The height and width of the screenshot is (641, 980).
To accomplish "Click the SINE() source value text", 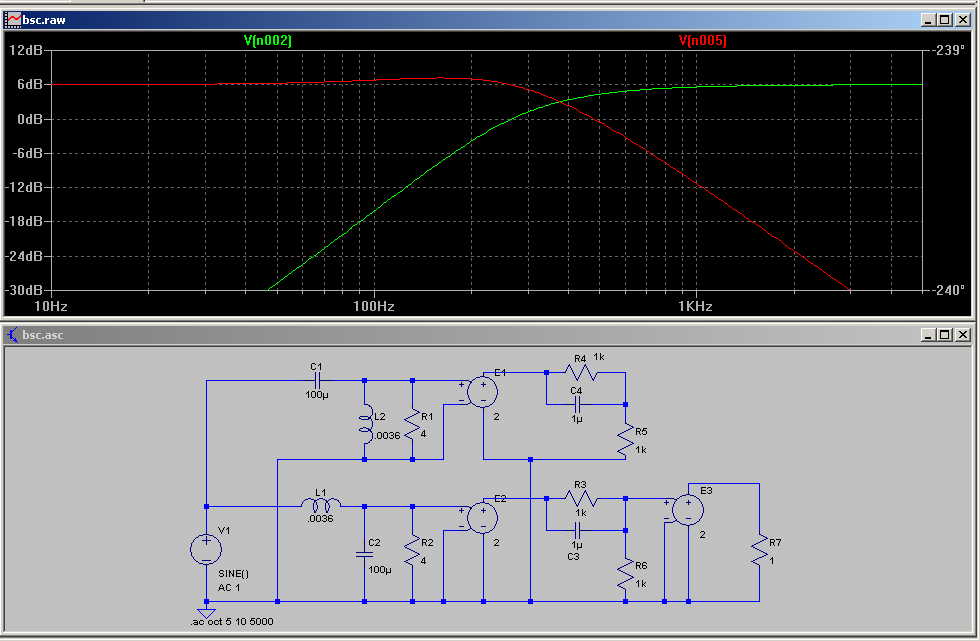I will tap(233, 574).
